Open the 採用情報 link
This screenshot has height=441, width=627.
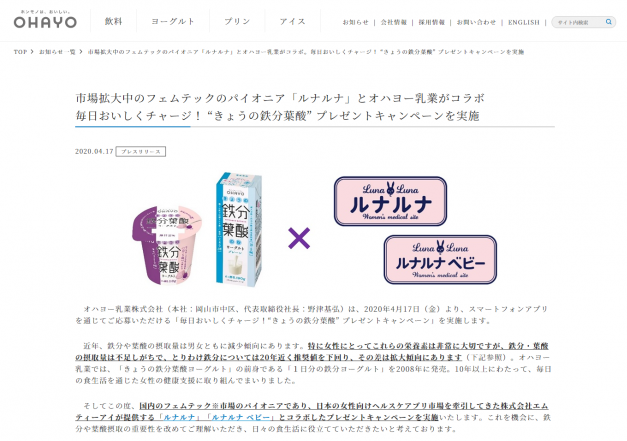click(431, 22)
